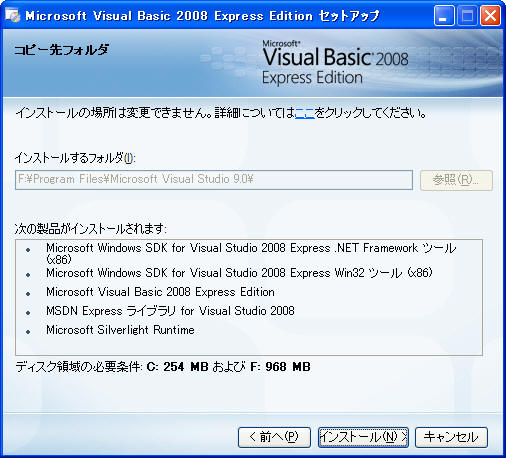The height and width of the screenshot is (458, 506).
Task: Click the install folder path field
Action: tap(214, 180)
